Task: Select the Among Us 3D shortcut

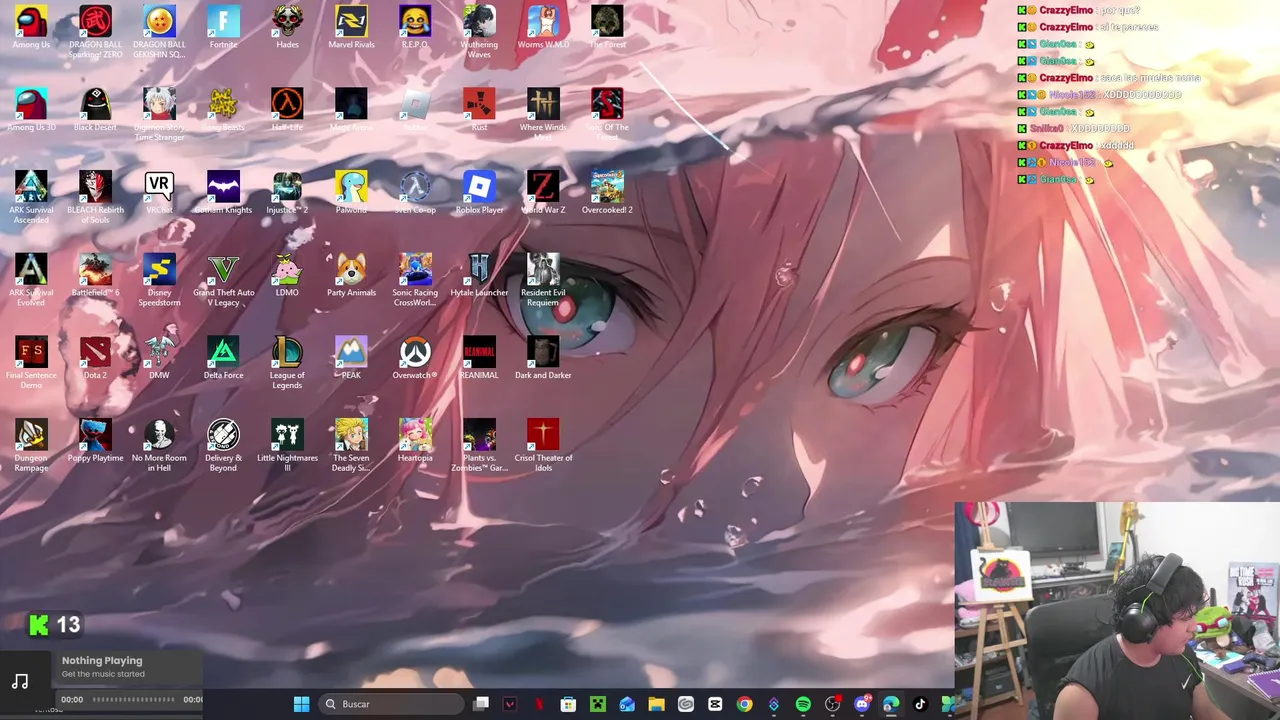Action: click(31, 111)
